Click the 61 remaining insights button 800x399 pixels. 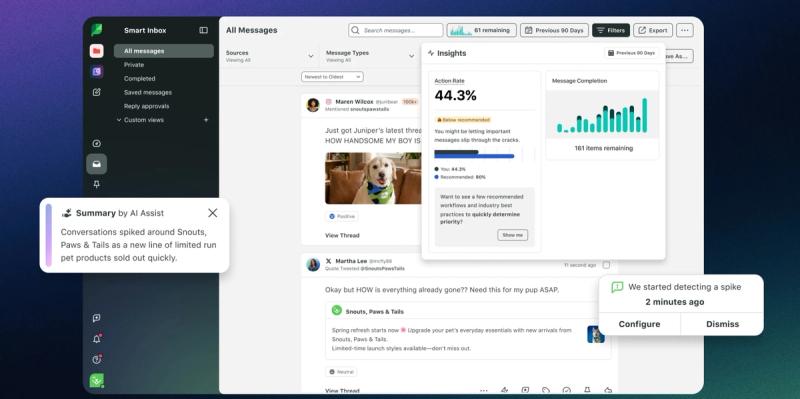(482, 30)
